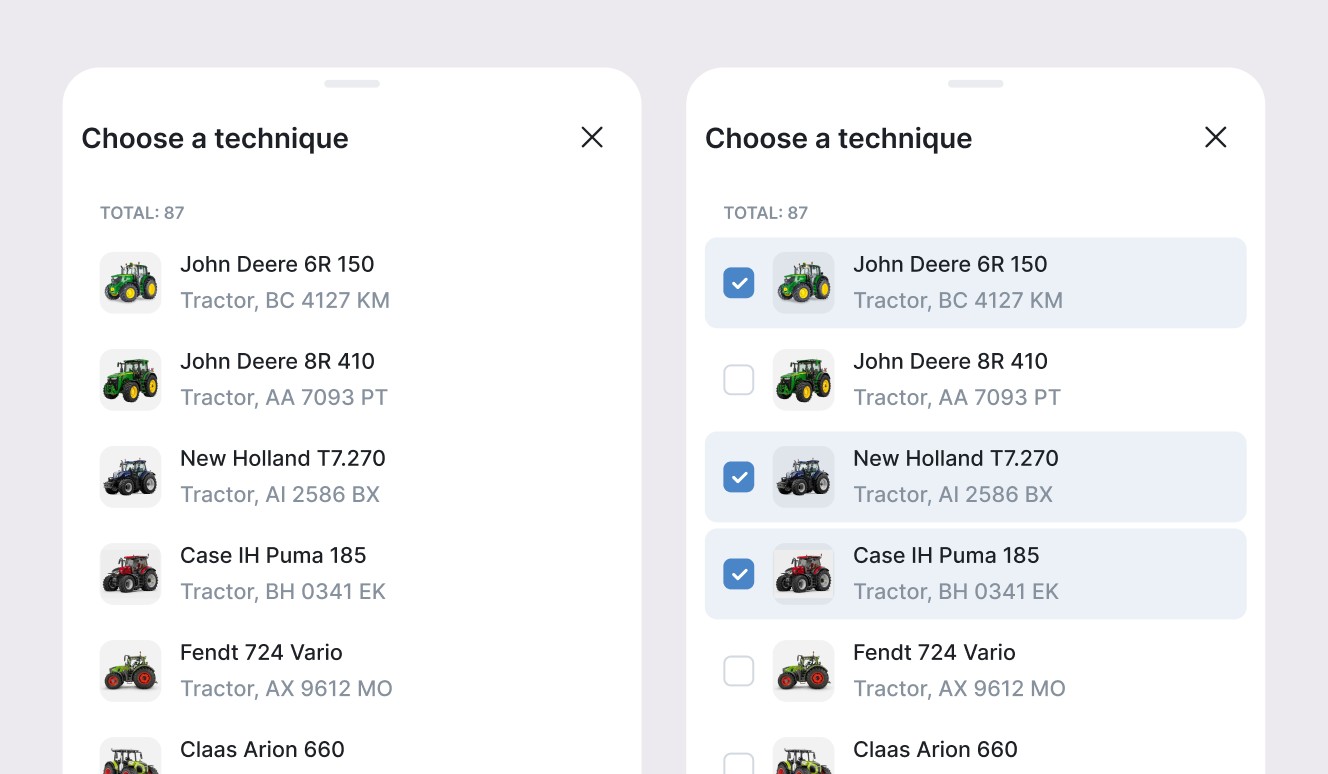Click John Deere 8R 410 tractor image in left sheet
The height and width of the screenshot is (774, 1328).
(131, 380)
